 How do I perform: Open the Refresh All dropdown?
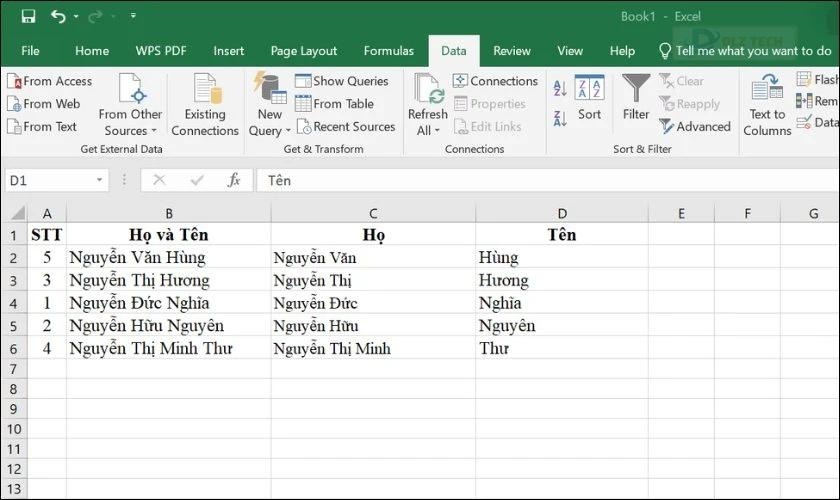pyautogui.click(x=428, y=105)
